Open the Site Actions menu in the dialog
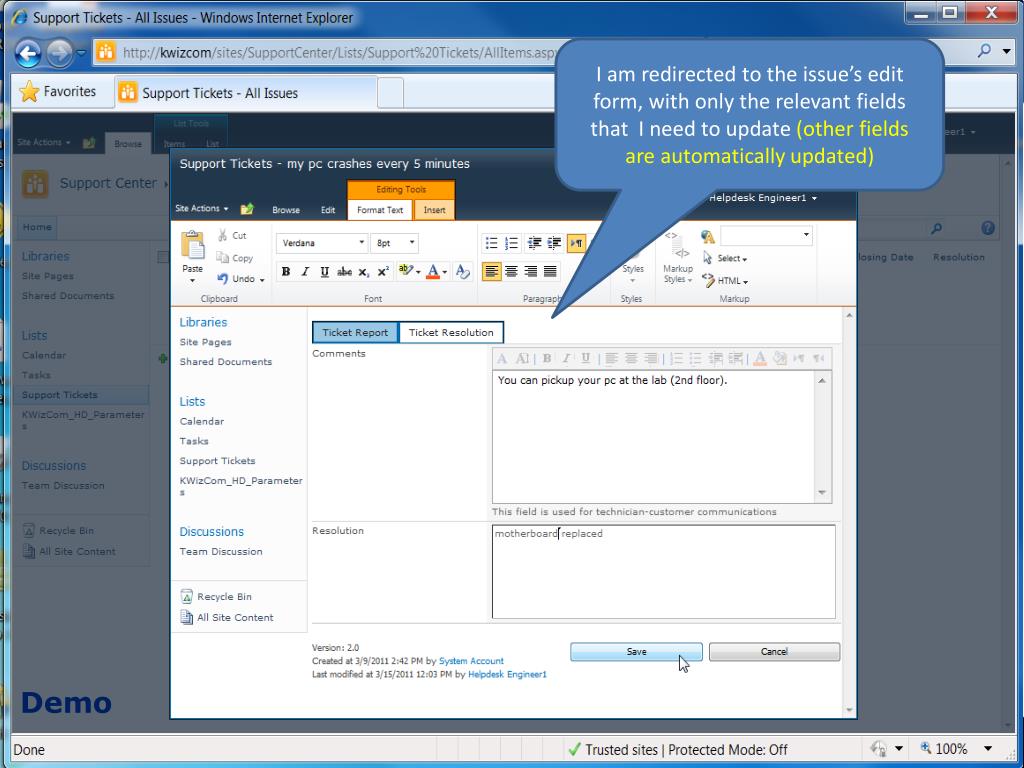Image resolution: width=1024 pixels, height=768 pixels. coord(202,208)
